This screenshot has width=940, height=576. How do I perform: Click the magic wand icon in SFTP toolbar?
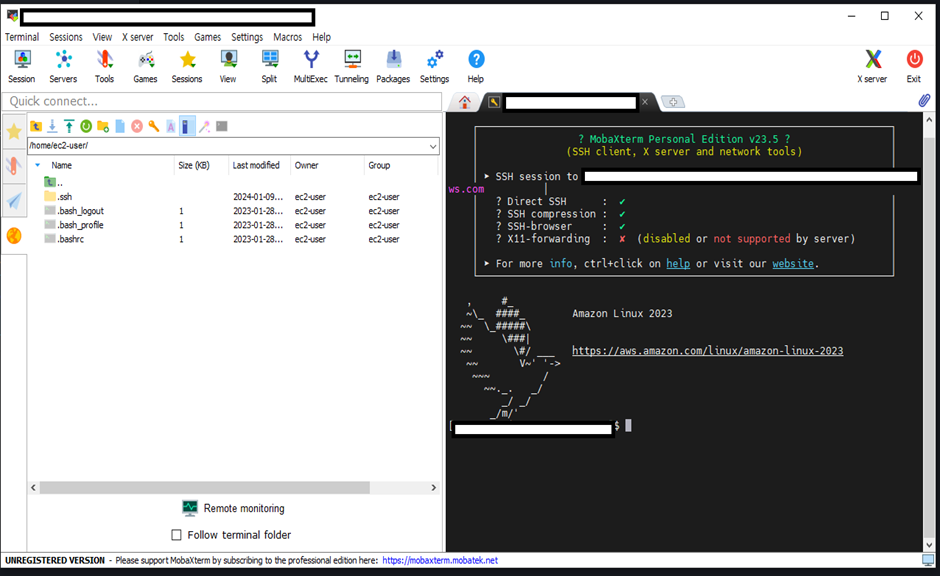coord(204,126)
